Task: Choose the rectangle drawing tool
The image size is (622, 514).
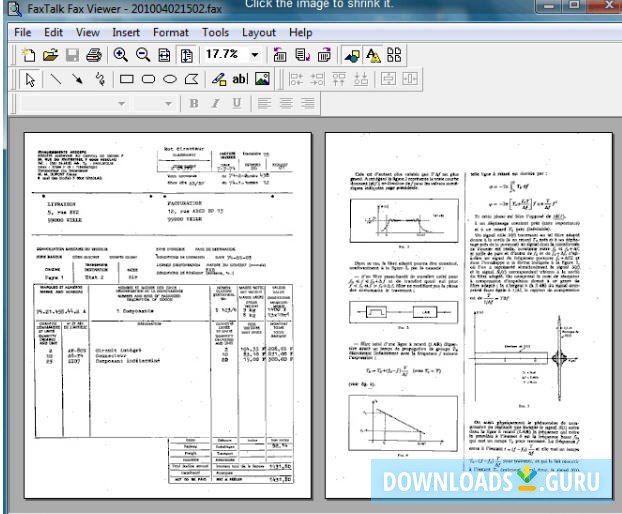Action: (127, 79)
